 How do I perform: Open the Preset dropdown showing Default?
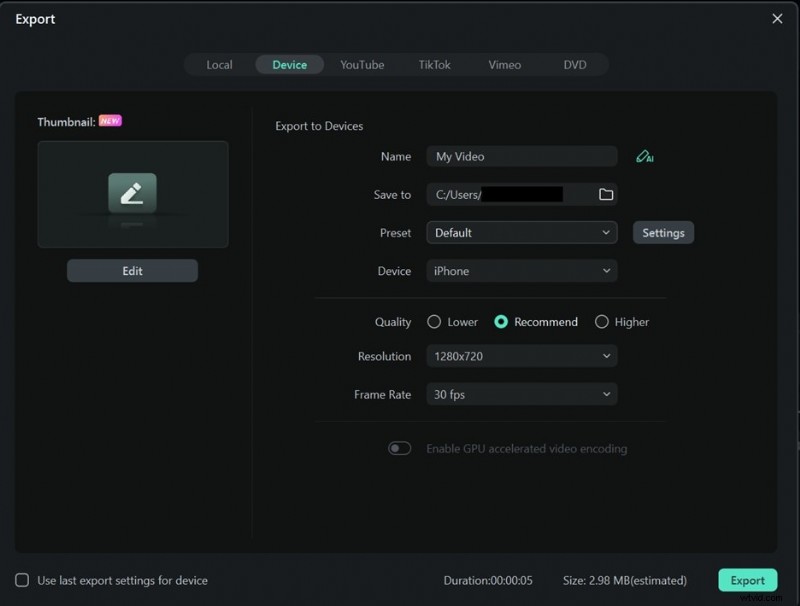click(521, 233)
